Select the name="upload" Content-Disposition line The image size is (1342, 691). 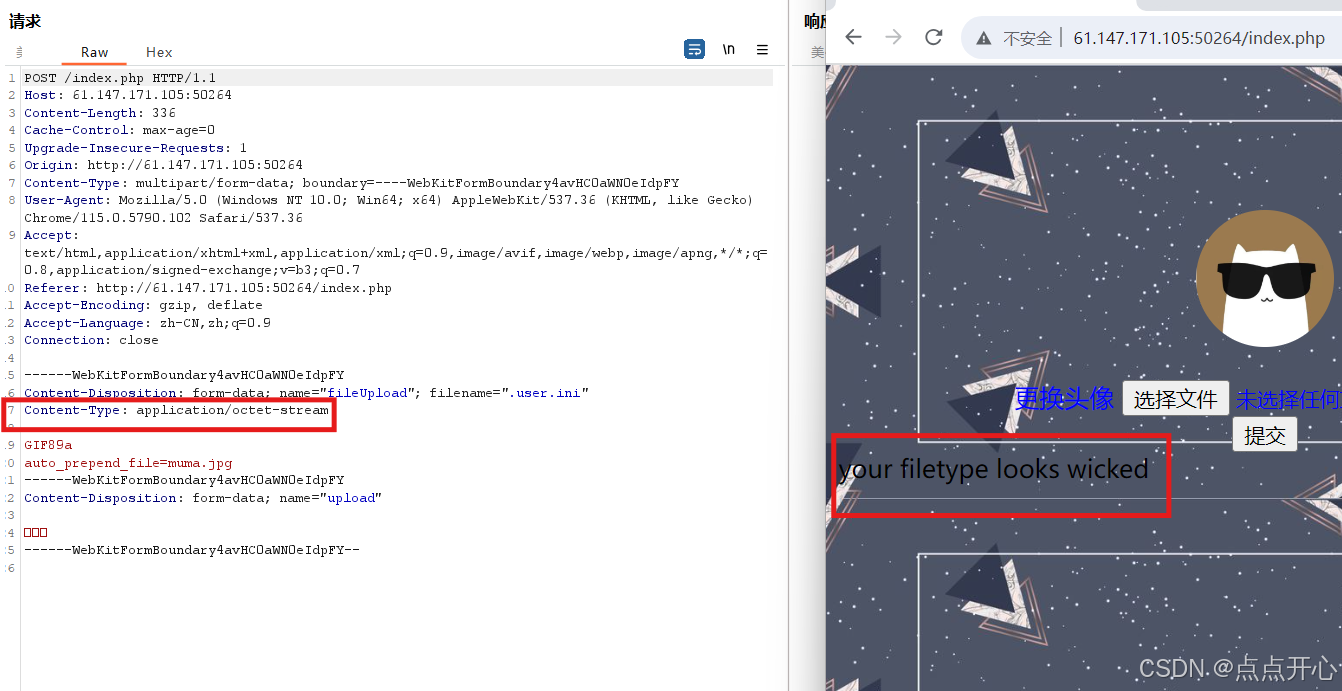tap(203, 498)
